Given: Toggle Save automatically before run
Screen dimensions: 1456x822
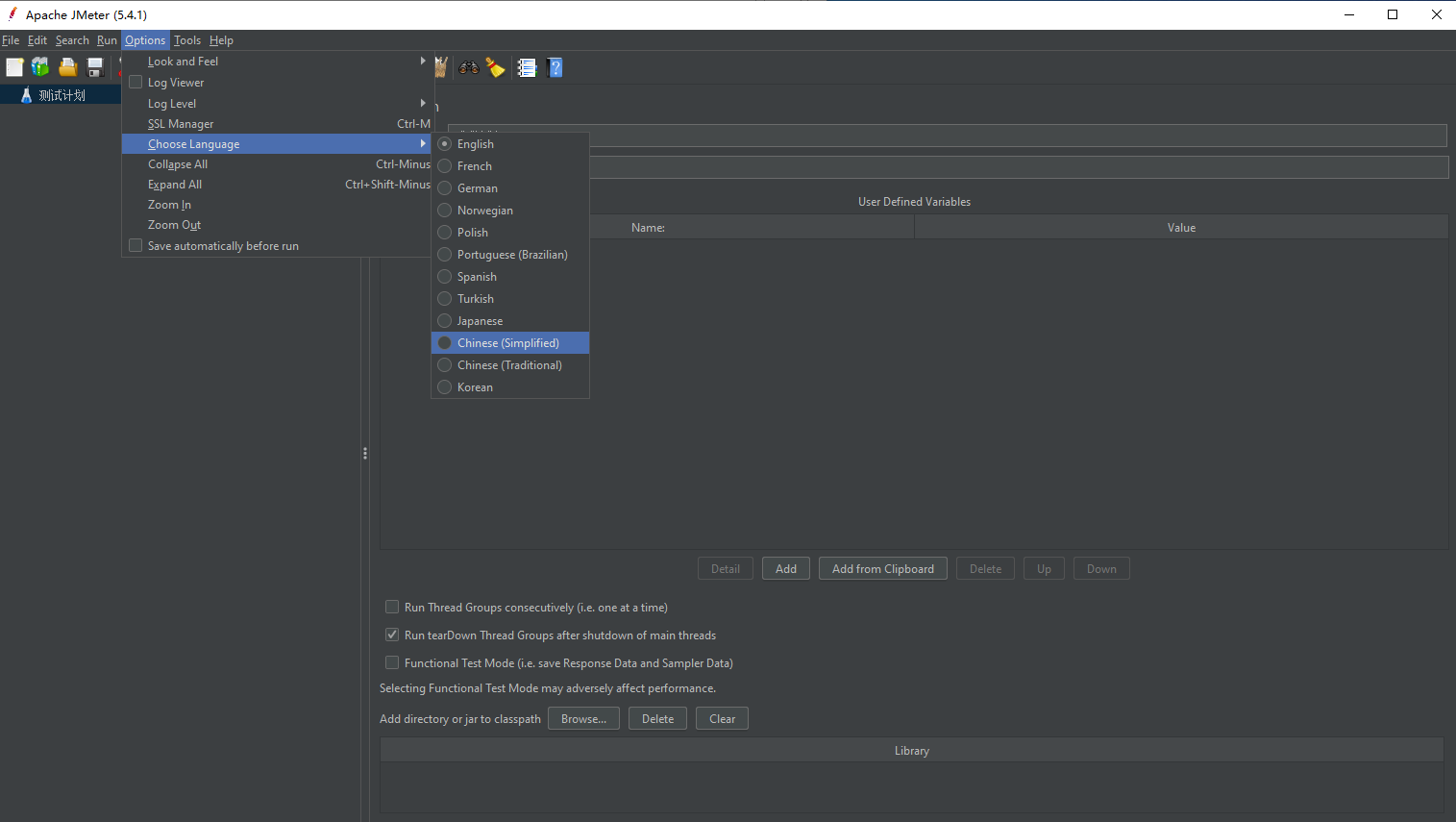Looking at the screenshot, I should click(x=136, y=246).
